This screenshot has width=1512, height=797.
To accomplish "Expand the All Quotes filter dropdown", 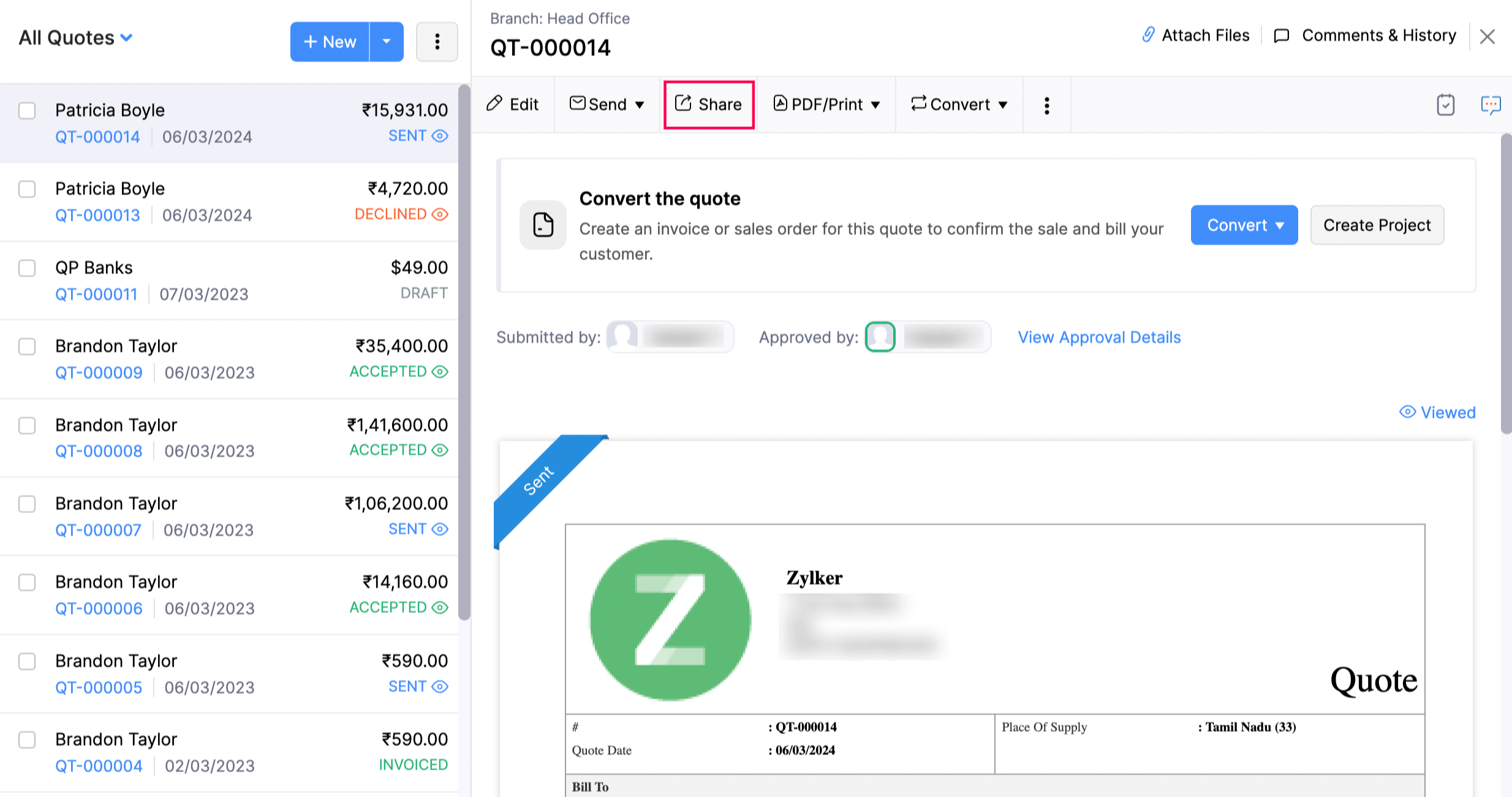I will 75,37.
